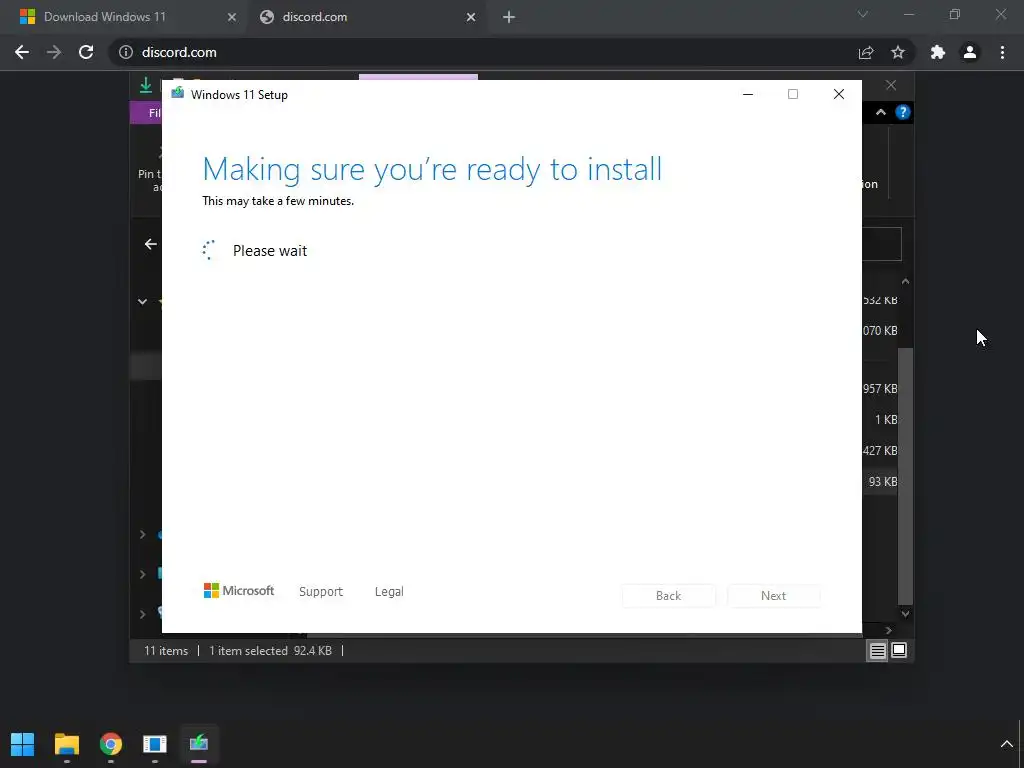
Task: Share this page icon in Chrome
Action: pos(866,52)
